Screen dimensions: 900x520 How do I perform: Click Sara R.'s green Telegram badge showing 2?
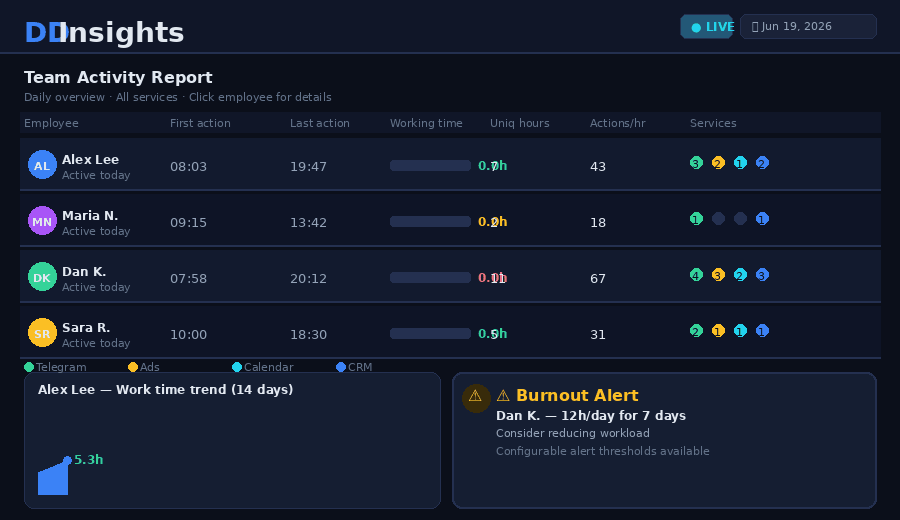[696, 331]
